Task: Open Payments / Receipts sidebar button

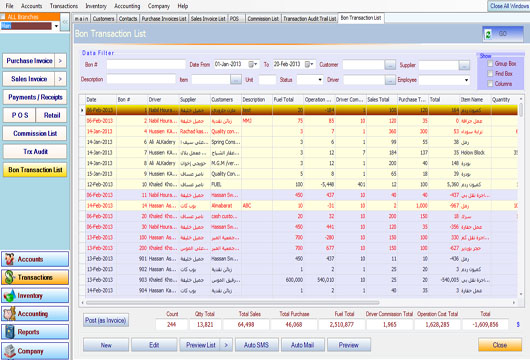Action: coord(35,97)
